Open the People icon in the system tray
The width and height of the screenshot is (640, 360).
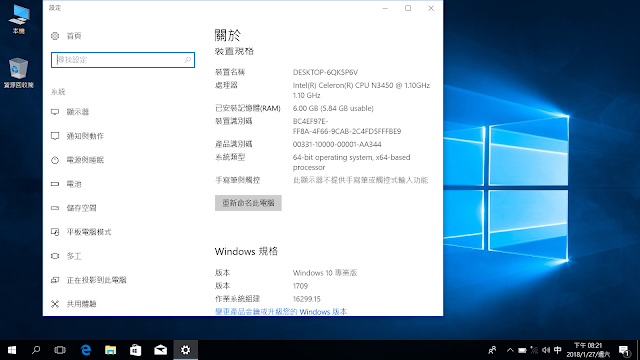(x=493, y=350)
